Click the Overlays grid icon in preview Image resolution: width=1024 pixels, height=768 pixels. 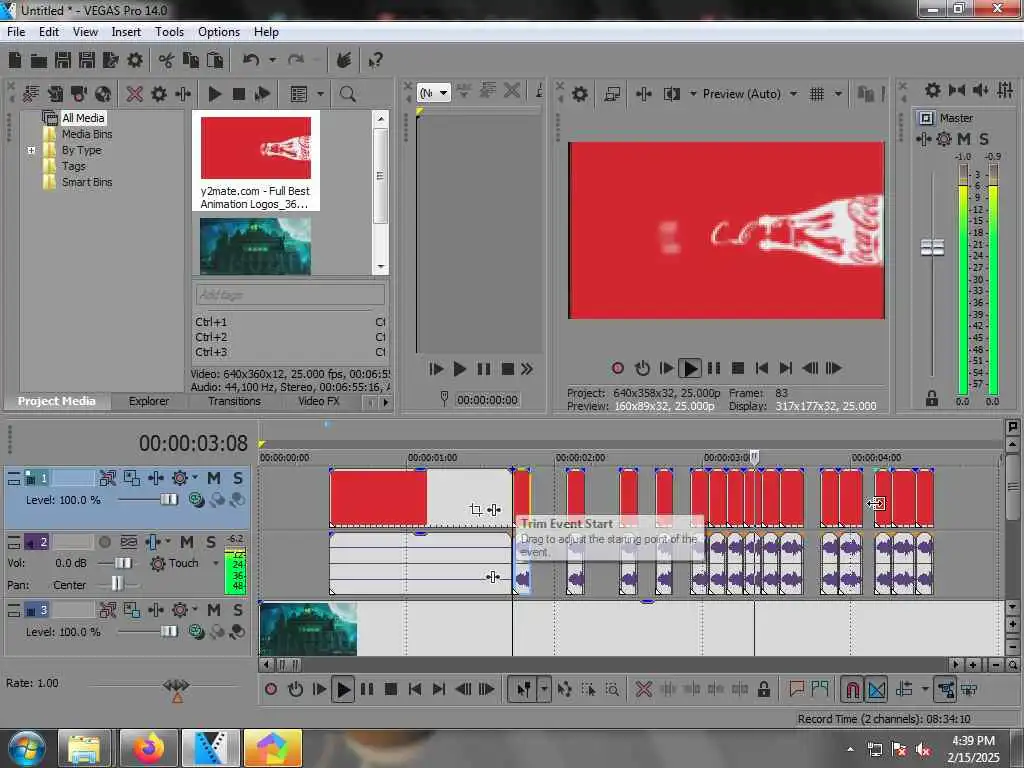[x=816, y=94]
